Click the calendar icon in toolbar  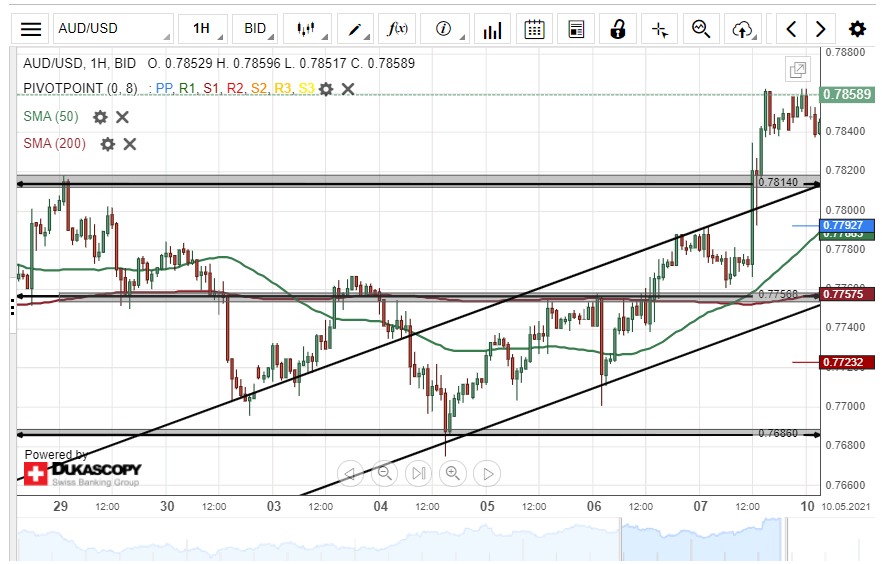pos(535,29)
